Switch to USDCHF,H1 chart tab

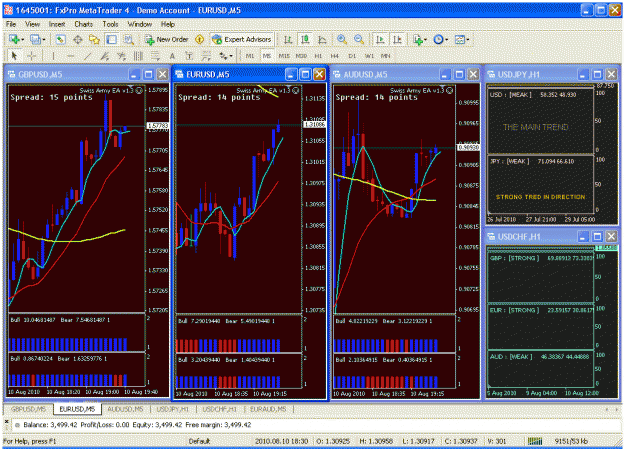(x=219, y=409)
